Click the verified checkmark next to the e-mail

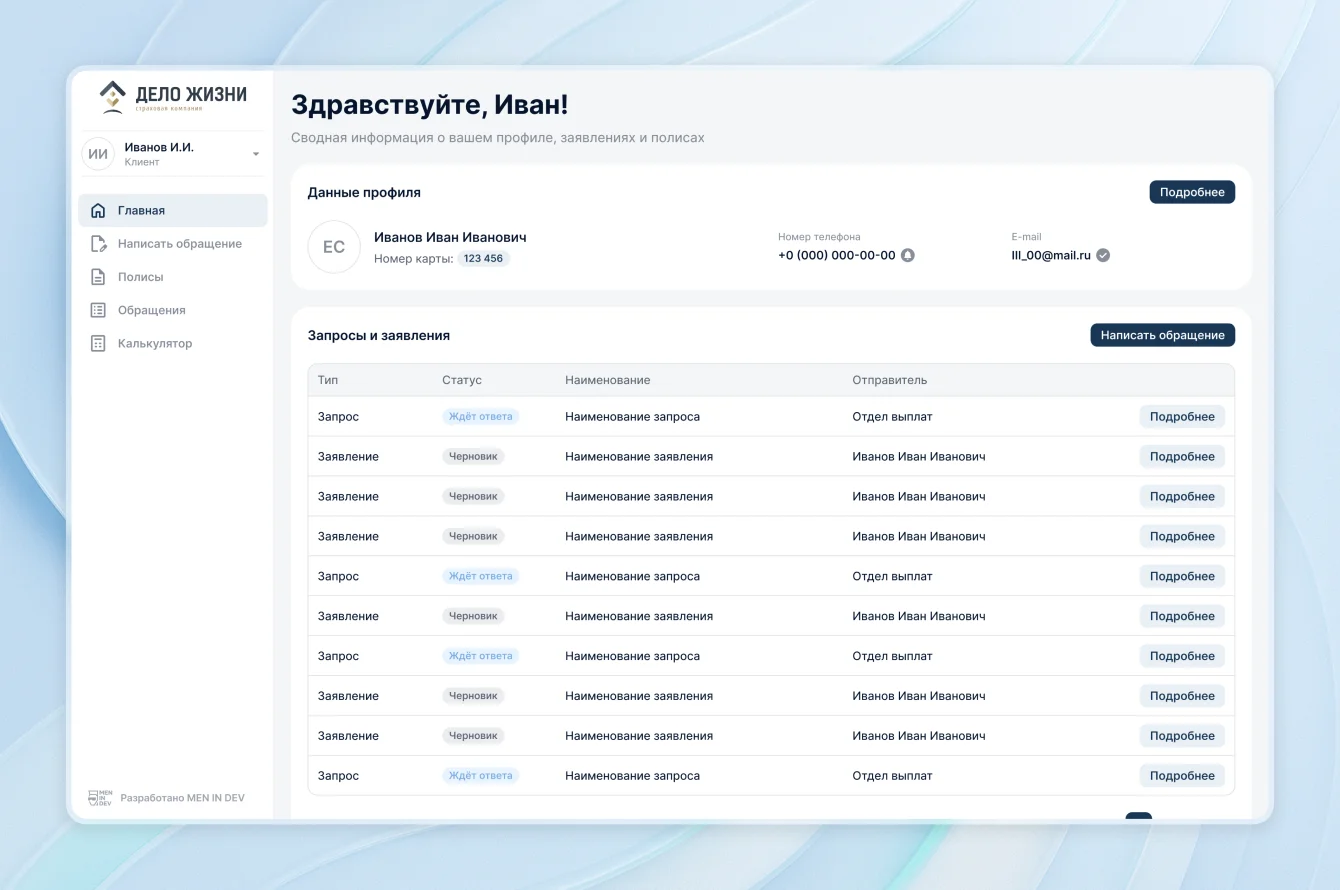1103,255
